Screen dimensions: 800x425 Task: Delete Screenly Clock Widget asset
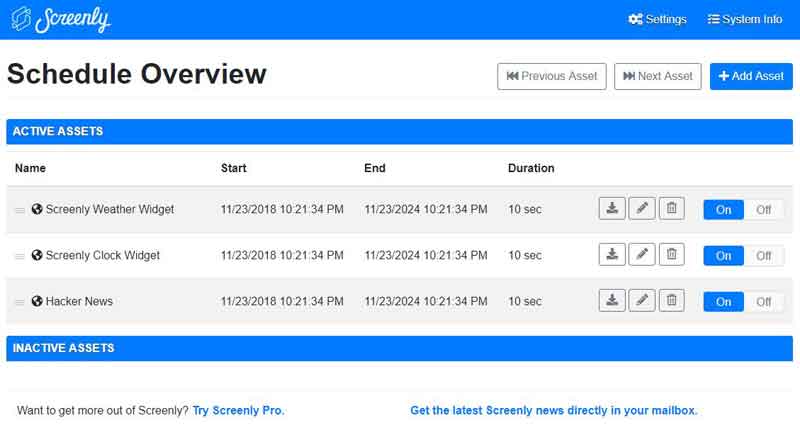point(671,255)
